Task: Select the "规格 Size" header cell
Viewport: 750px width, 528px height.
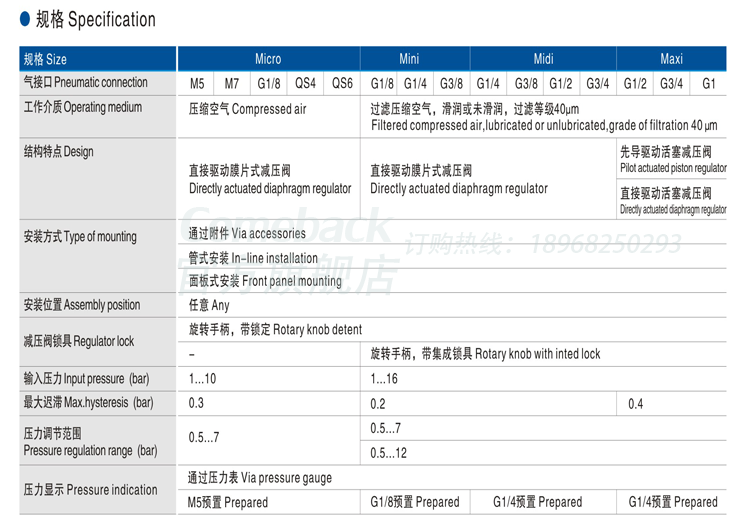Action: click(x=98, y=59)
